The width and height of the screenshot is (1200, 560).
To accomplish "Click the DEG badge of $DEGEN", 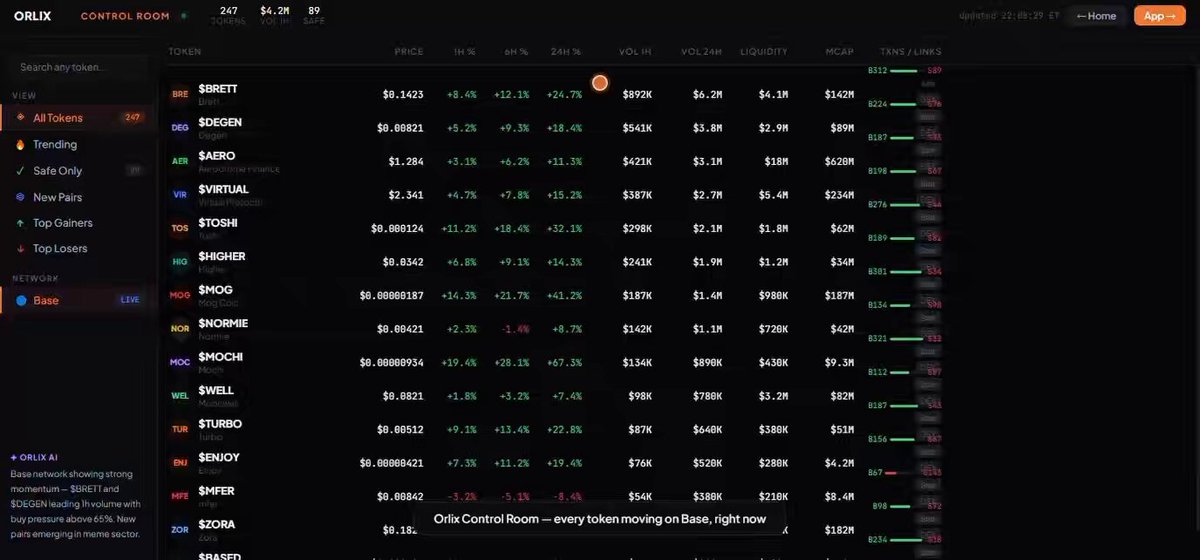I will pyautogui.click(x=180, y=128).
